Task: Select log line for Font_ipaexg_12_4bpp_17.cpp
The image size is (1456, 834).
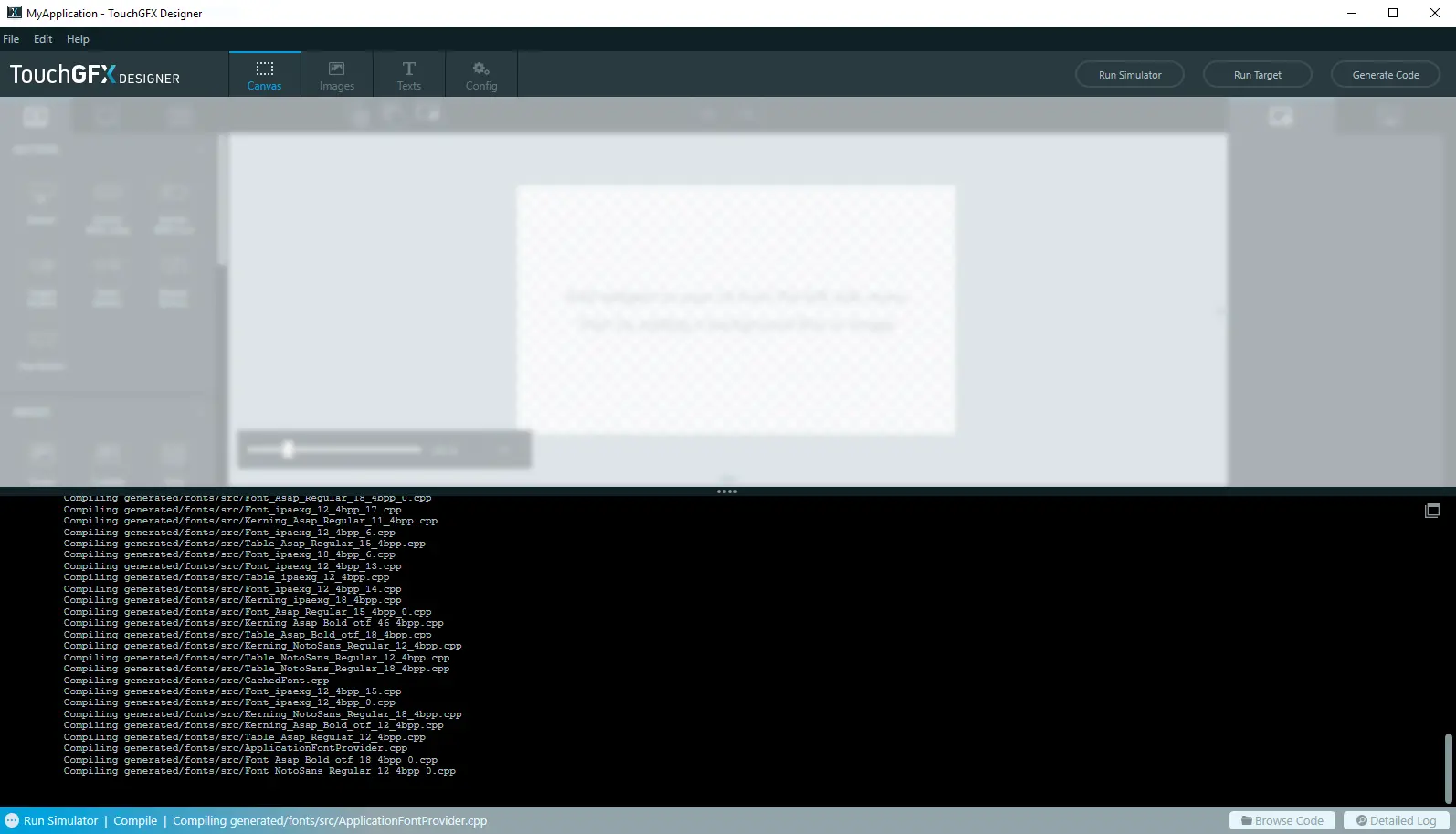Action: click(232, 510)
